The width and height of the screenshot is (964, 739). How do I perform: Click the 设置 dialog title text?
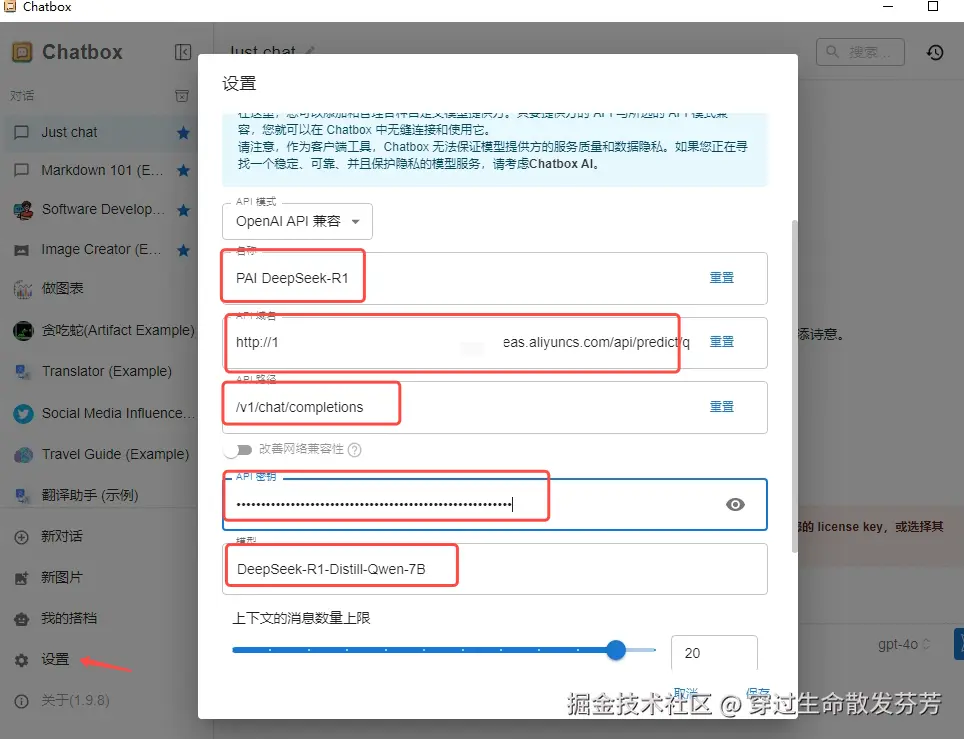(239, 84)
